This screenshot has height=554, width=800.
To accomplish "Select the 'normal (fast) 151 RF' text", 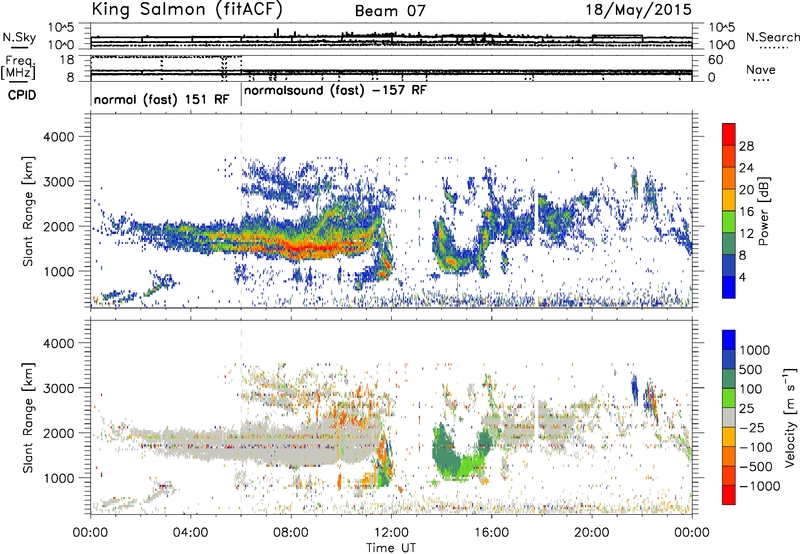I will tap(162, 99).
